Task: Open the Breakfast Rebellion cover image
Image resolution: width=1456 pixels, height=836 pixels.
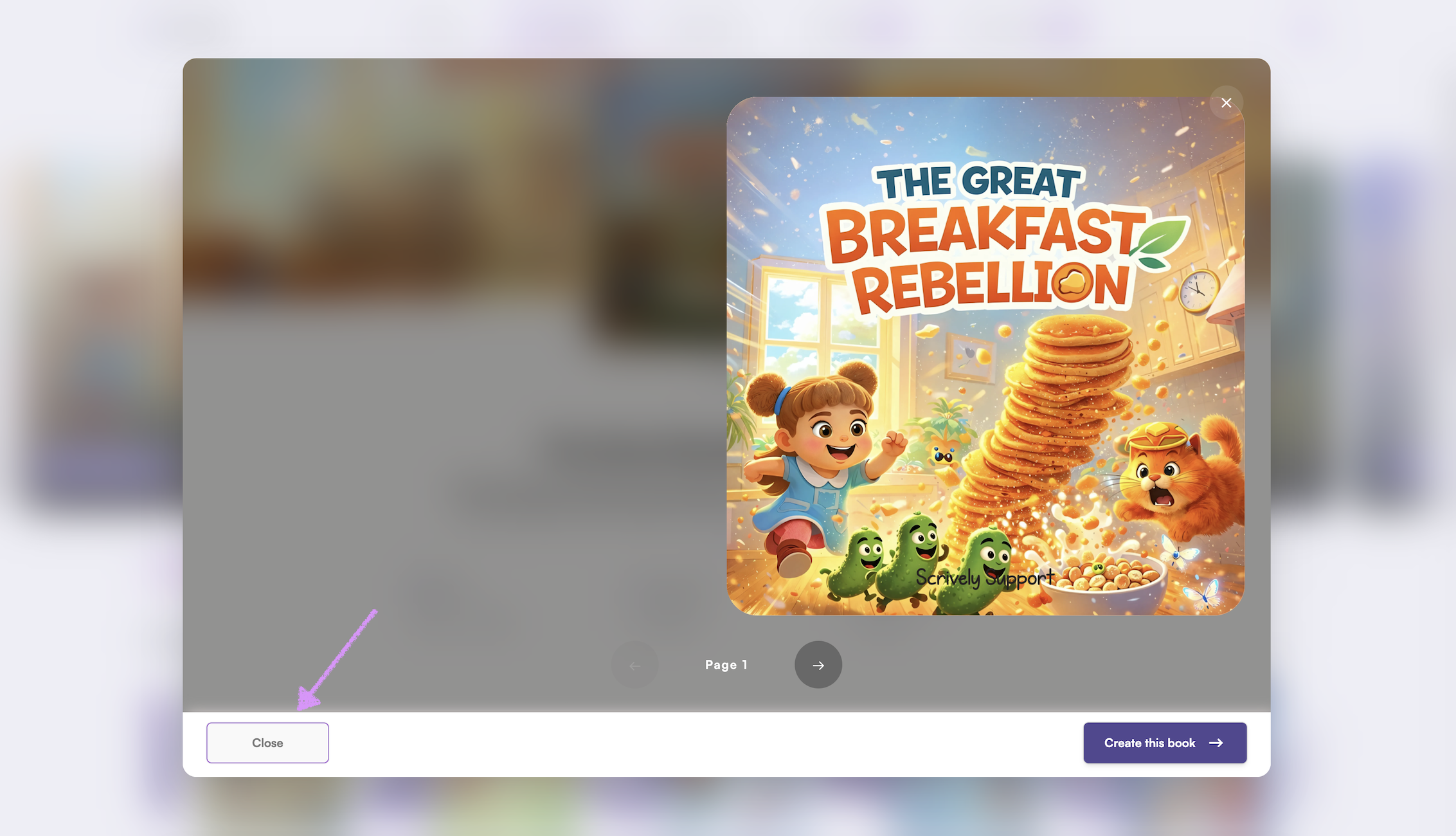Action: click(985, 356)
